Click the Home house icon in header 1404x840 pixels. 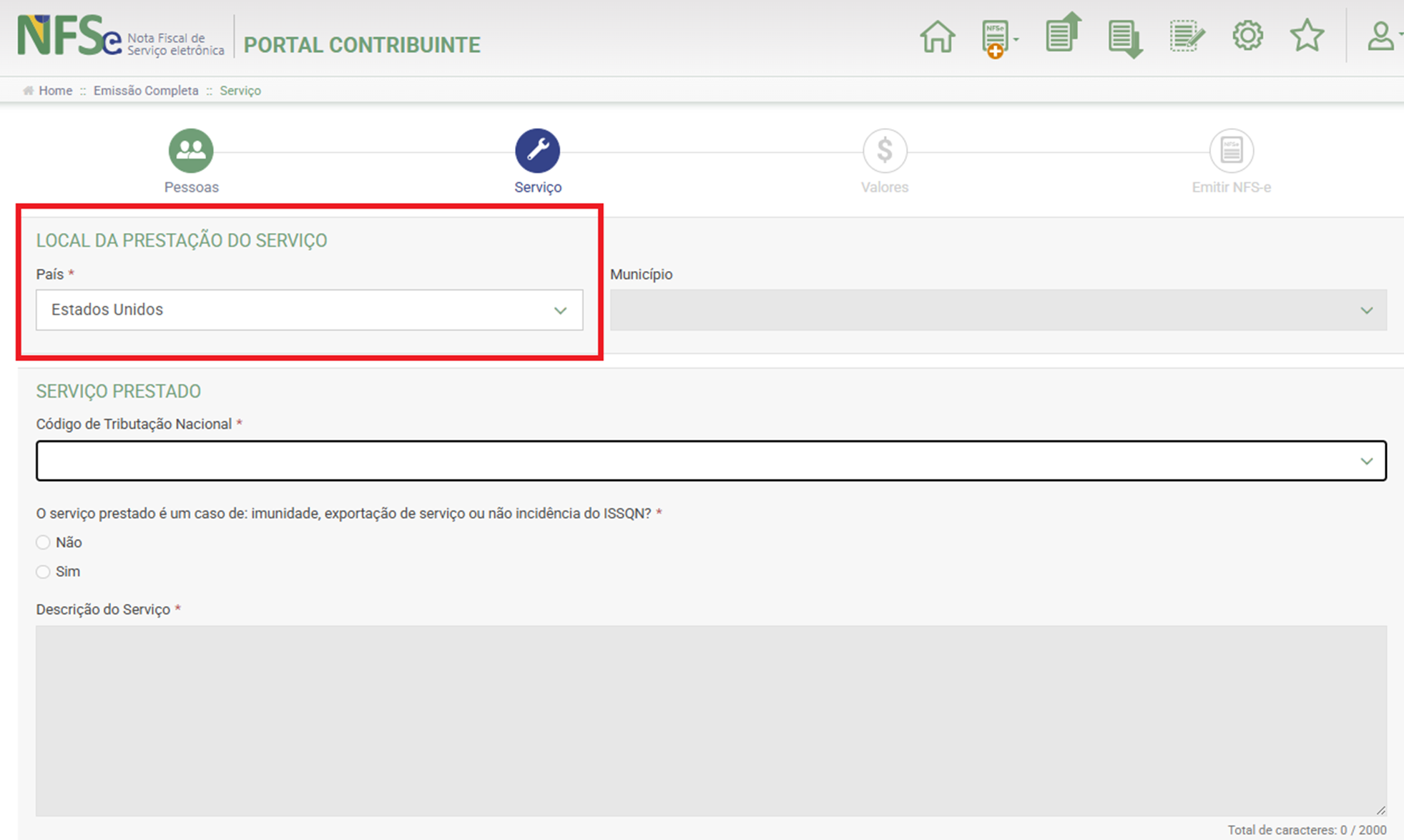(x=937, y=36)
